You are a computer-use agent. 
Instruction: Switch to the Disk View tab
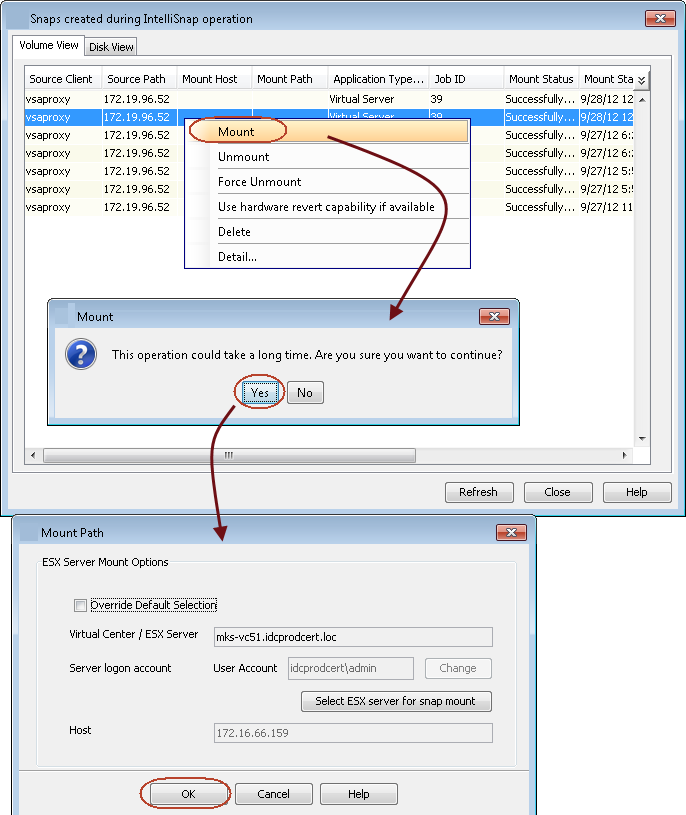[111, 47]
